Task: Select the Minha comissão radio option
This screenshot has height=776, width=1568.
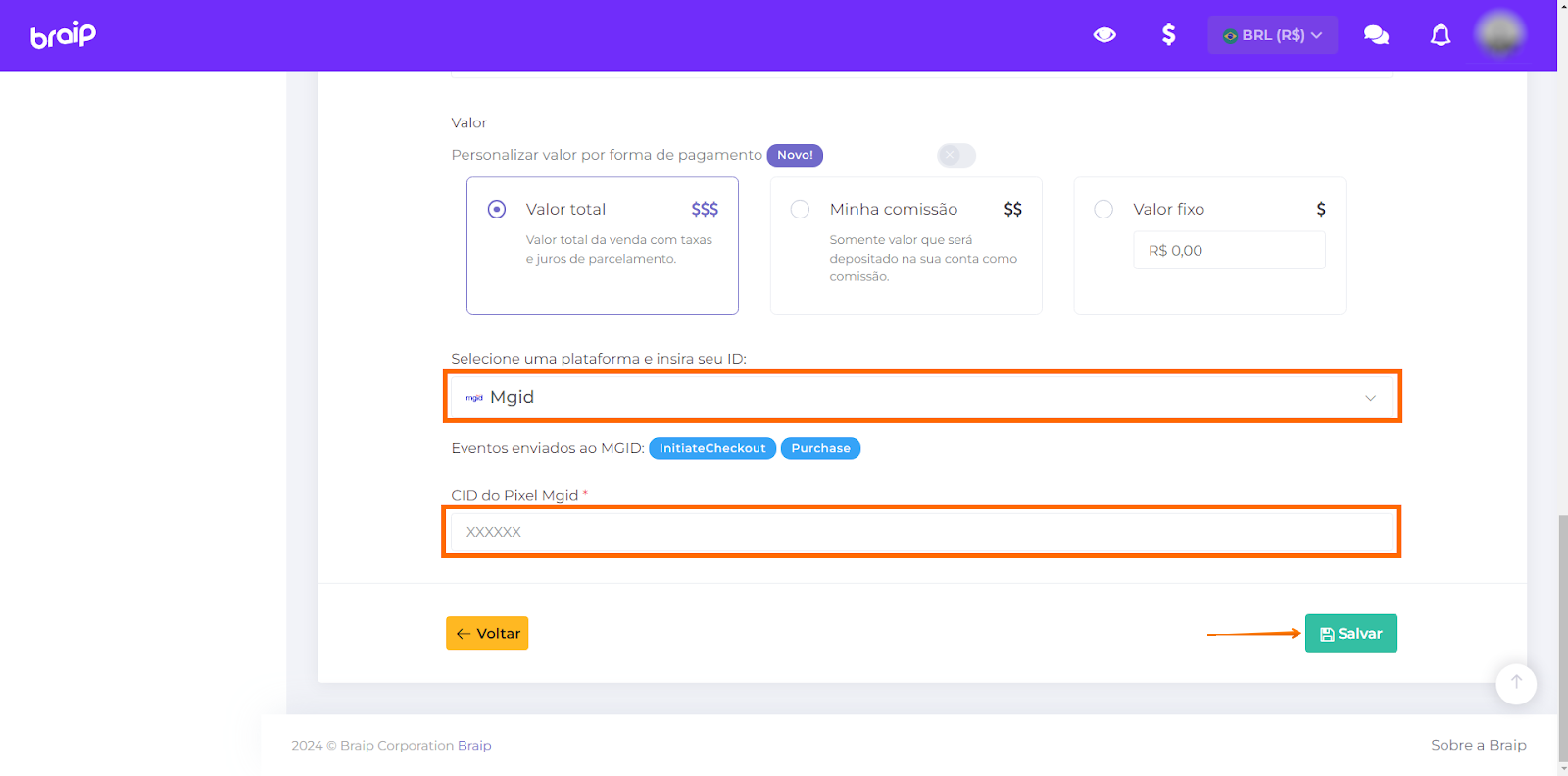Action: (800, 209)
